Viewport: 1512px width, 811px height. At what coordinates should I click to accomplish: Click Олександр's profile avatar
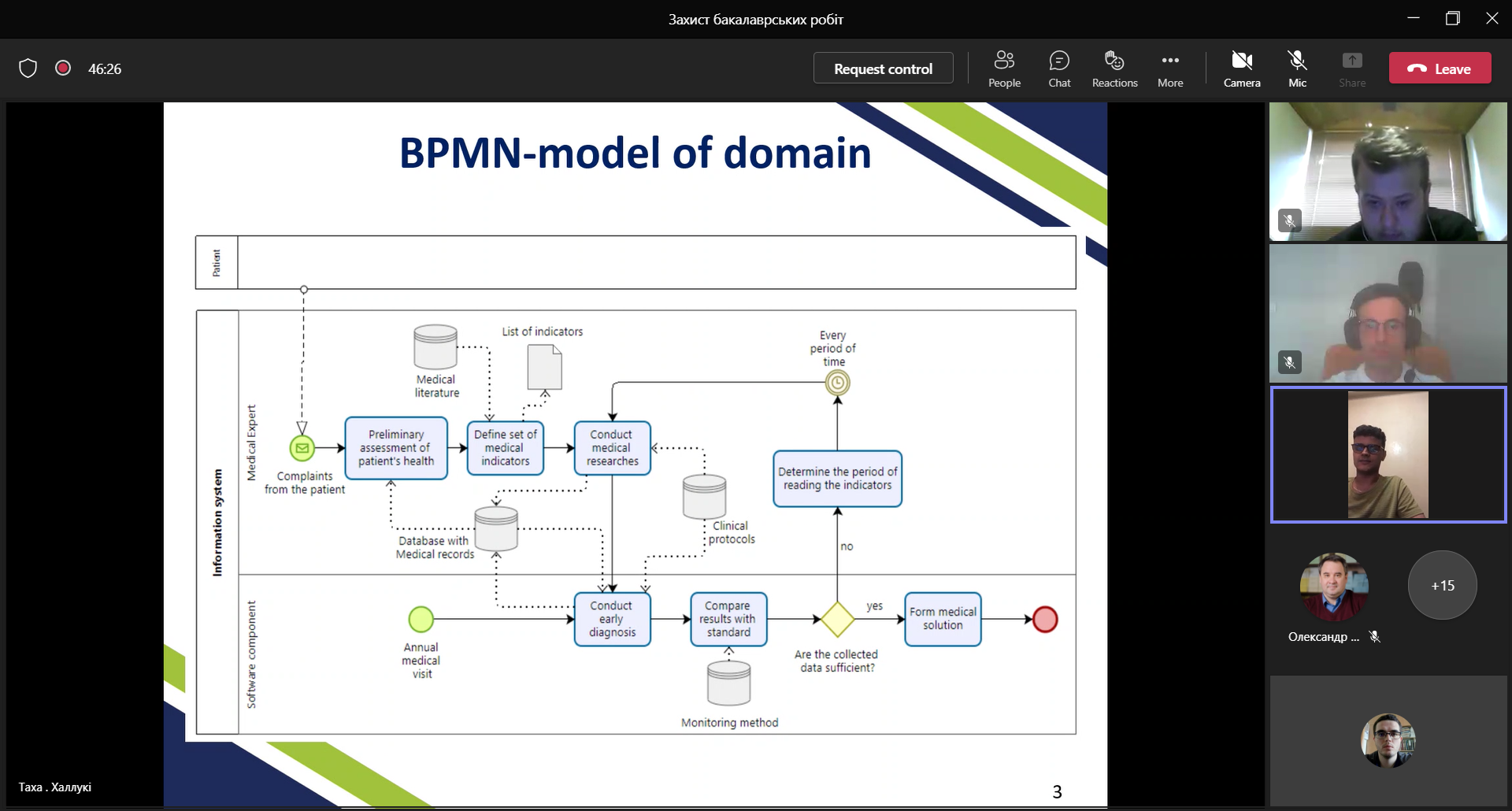(1333, 586)
